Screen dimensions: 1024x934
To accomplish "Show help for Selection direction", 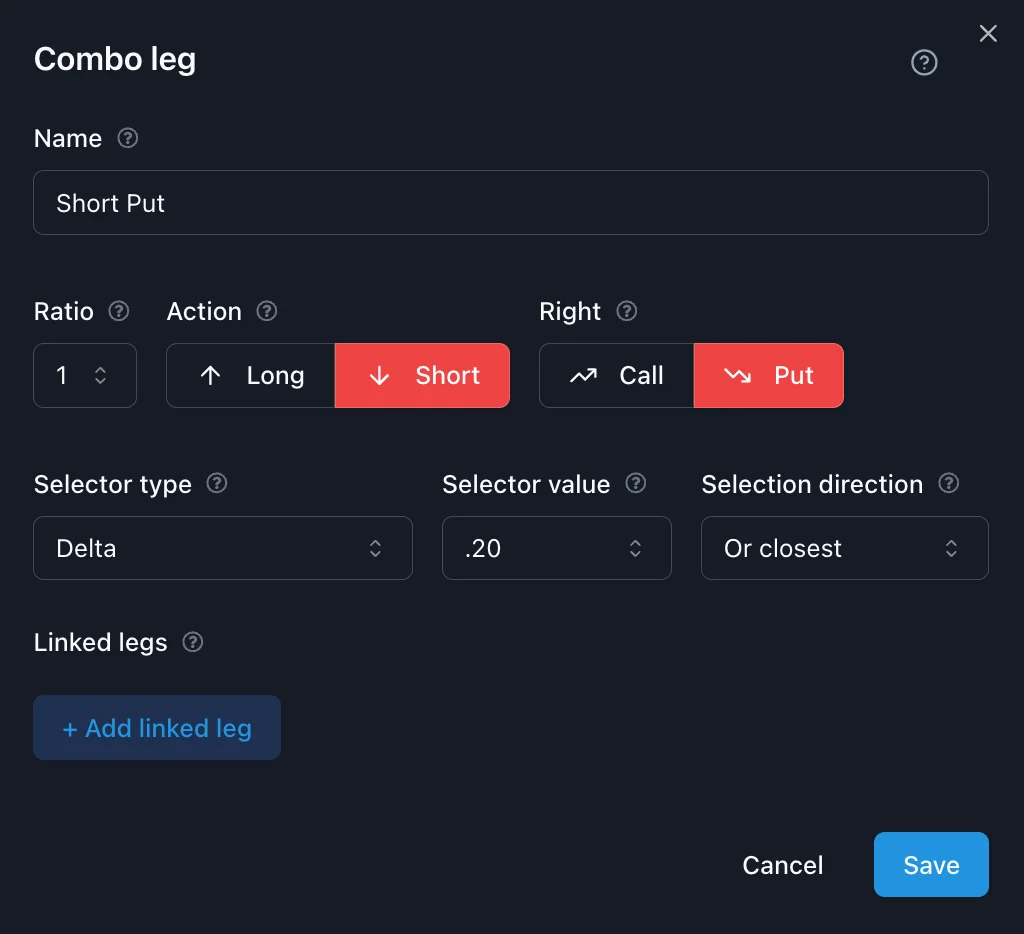I will click(x=948, y=484).
